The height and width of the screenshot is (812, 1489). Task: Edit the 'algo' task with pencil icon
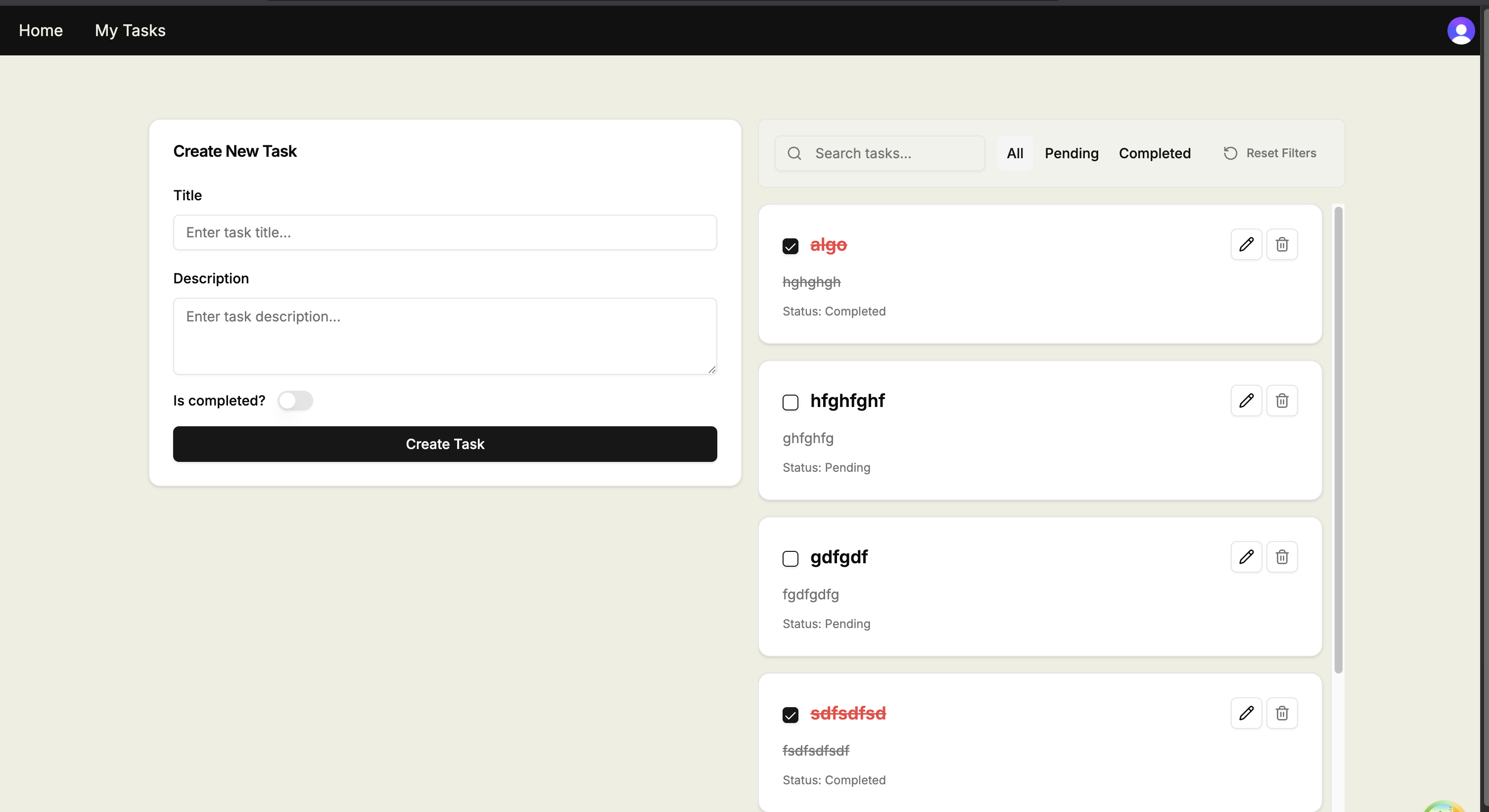[1246, 244]
